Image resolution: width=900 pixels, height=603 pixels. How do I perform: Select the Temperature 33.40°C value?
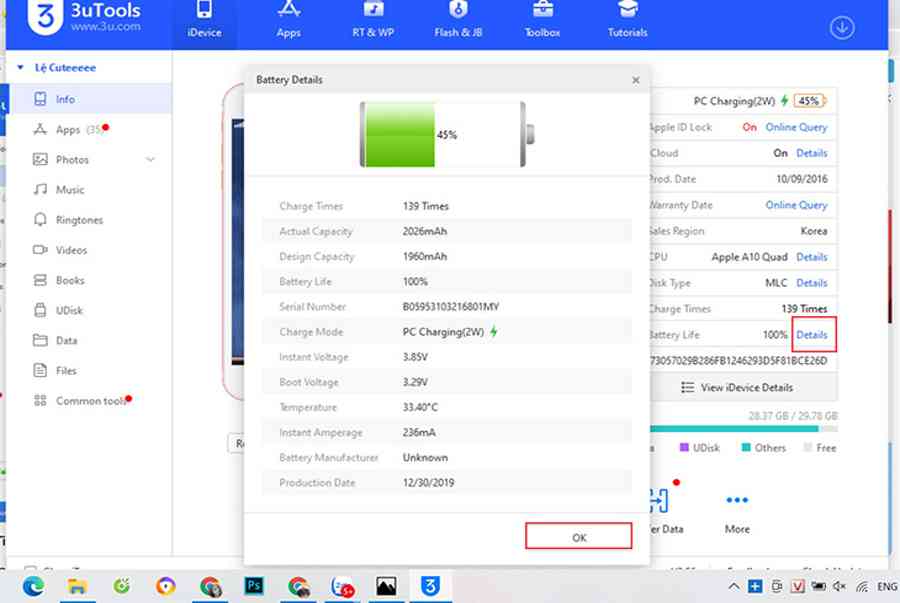point(420,407)
